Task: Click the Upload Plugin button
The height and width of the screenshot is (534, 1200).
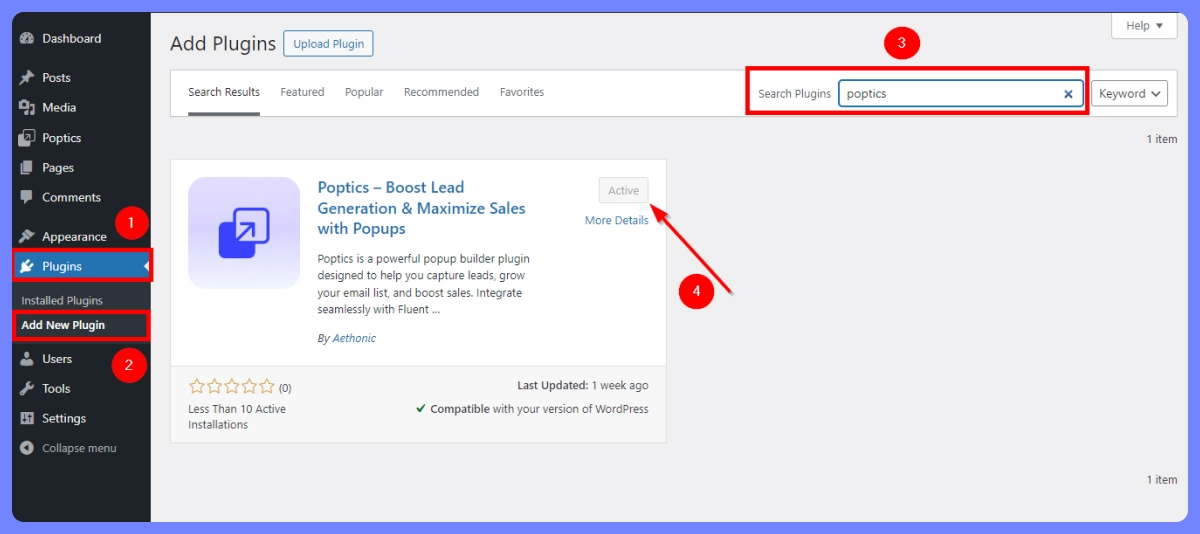Action: (328, 44)
